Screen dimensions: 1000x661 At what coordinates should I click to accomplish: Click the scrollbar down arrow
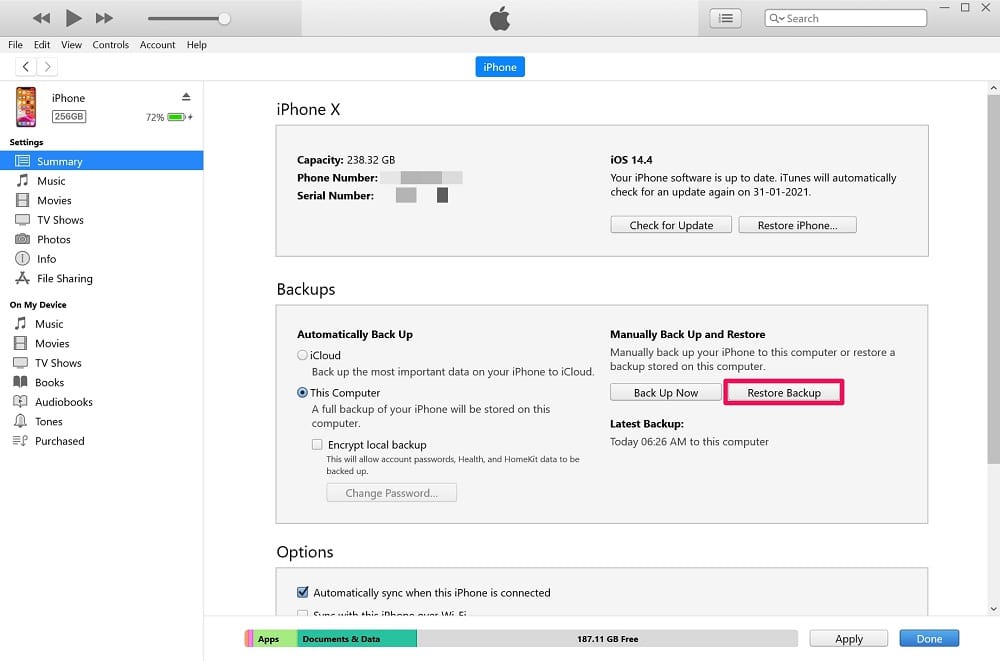pos(993,609)
